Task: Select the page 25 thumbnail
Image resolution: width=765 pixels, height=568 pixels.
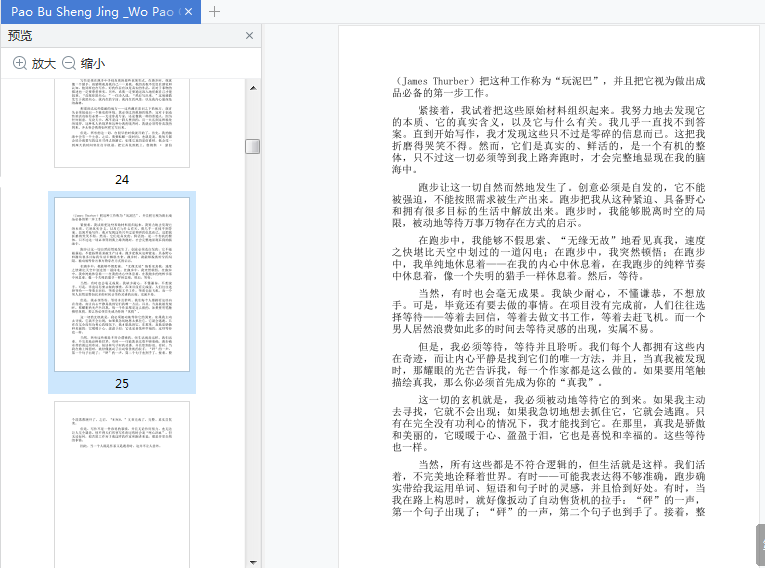Action: point(122,284)
